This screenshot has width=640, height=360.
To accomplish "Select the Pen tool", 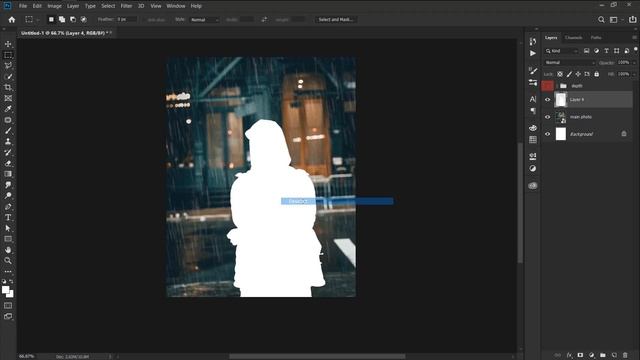I will [8, 207].
